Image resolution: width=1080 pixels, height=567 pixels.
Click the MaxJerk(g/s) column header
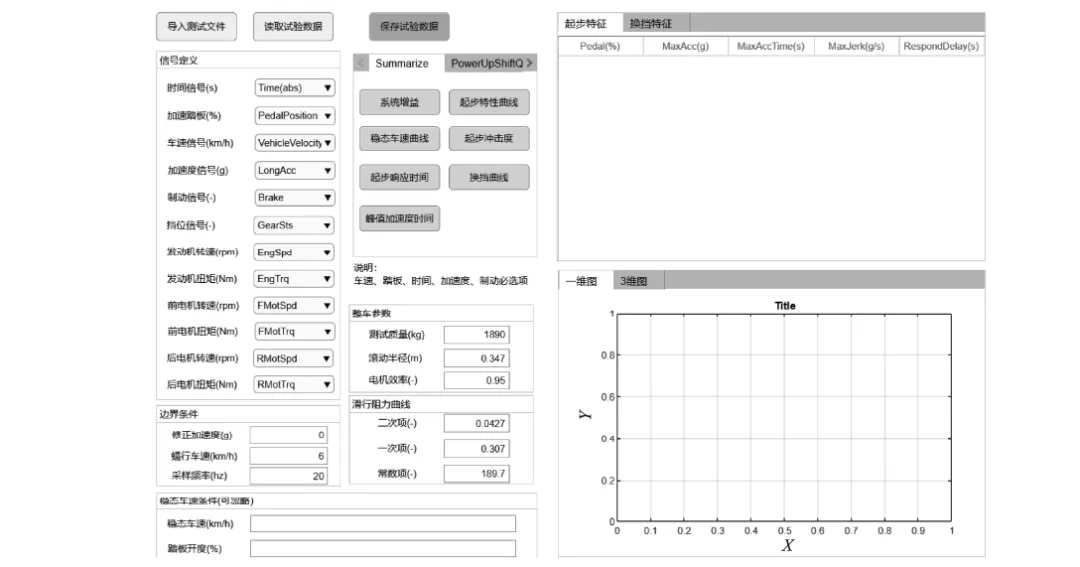[856, 46]
